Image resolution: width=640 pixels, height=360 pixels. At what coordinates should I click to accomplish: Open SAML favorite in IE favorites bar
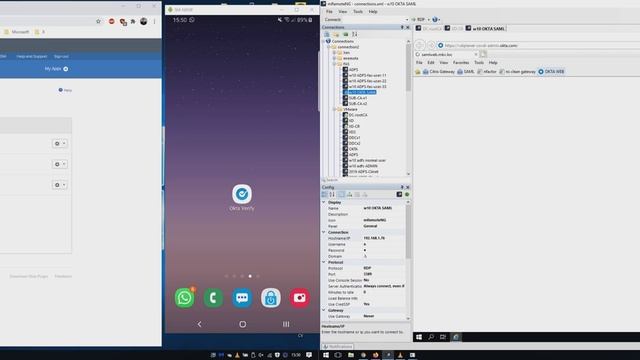[466, 72]
